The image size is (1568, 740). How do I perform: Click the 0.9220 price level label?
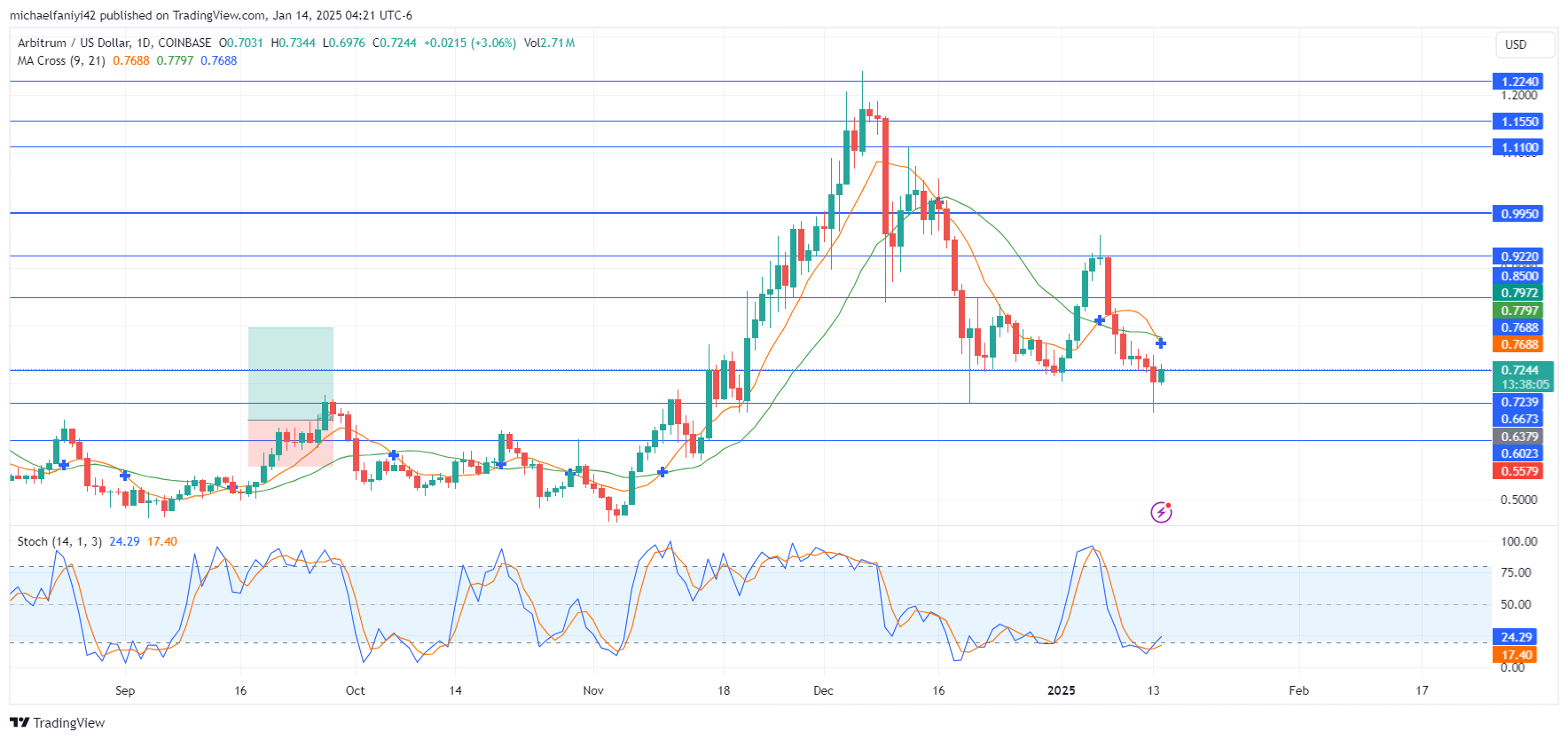point(1518,256)
